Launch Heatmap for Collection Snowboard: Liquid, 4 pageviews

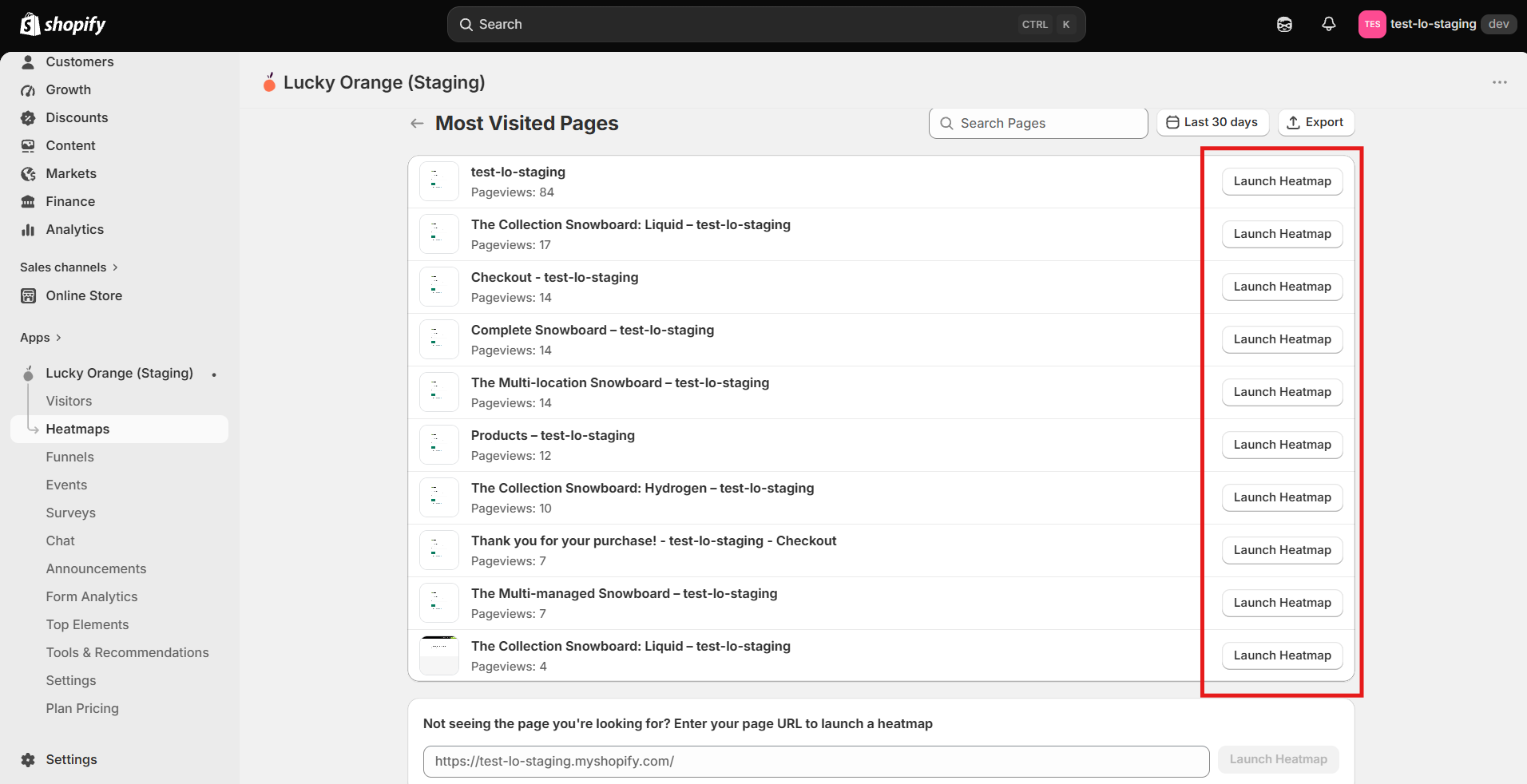tap(1282, 655)
